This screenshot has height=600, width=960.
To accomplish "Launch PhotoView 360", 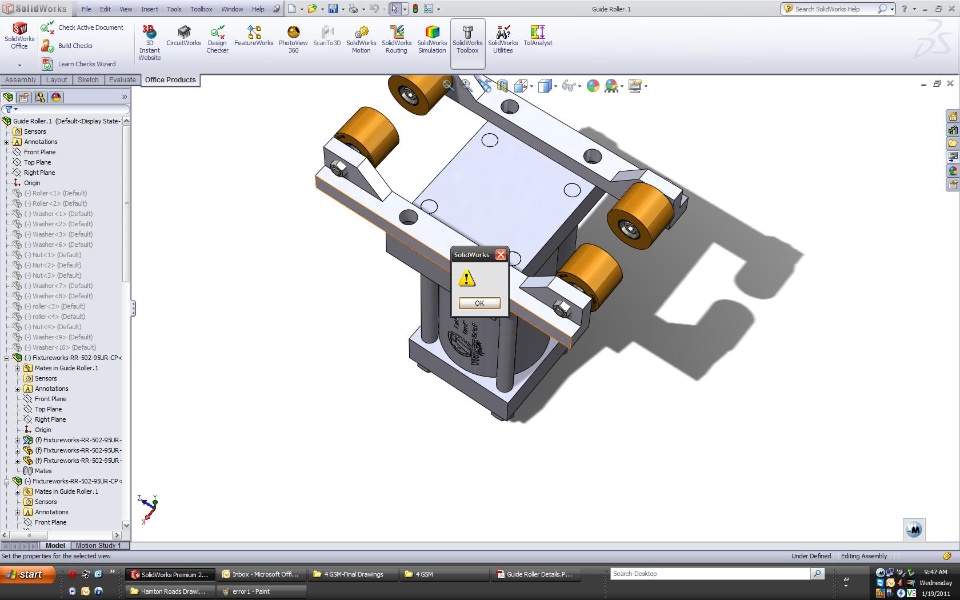I will coord(293,39).
